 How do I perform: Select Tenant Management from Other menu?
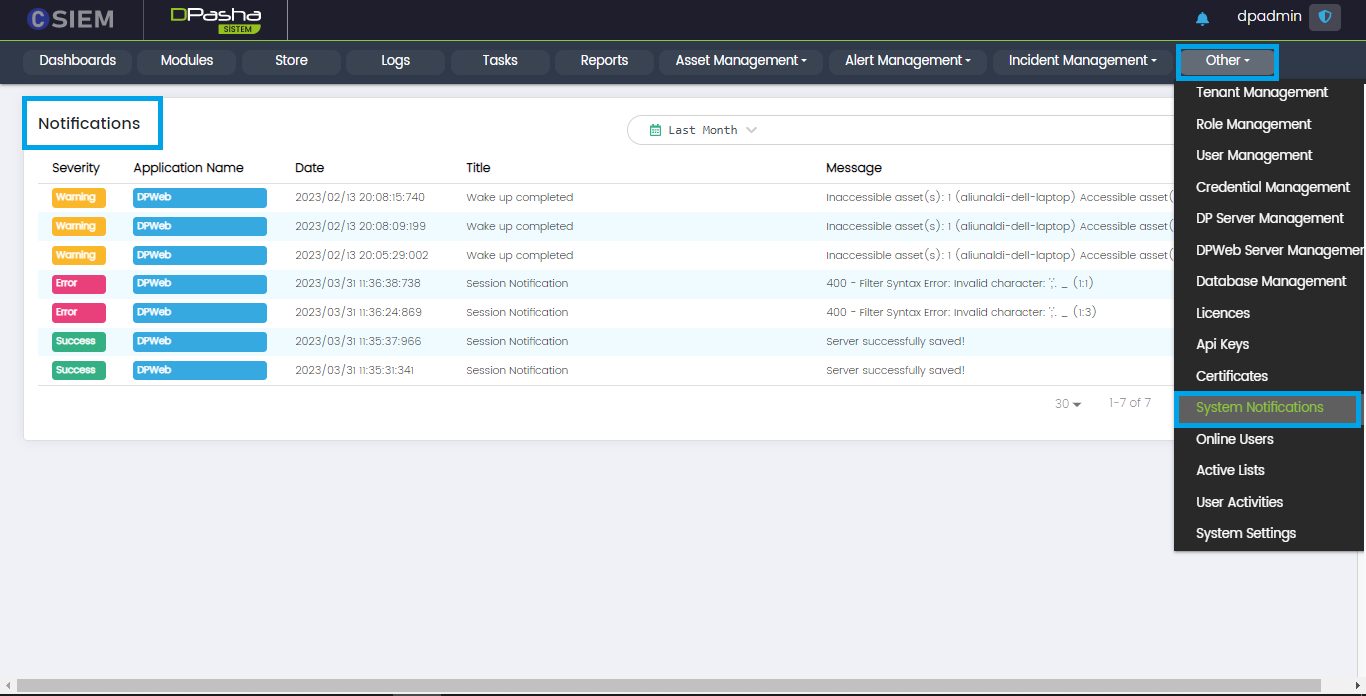(1261, 93)
